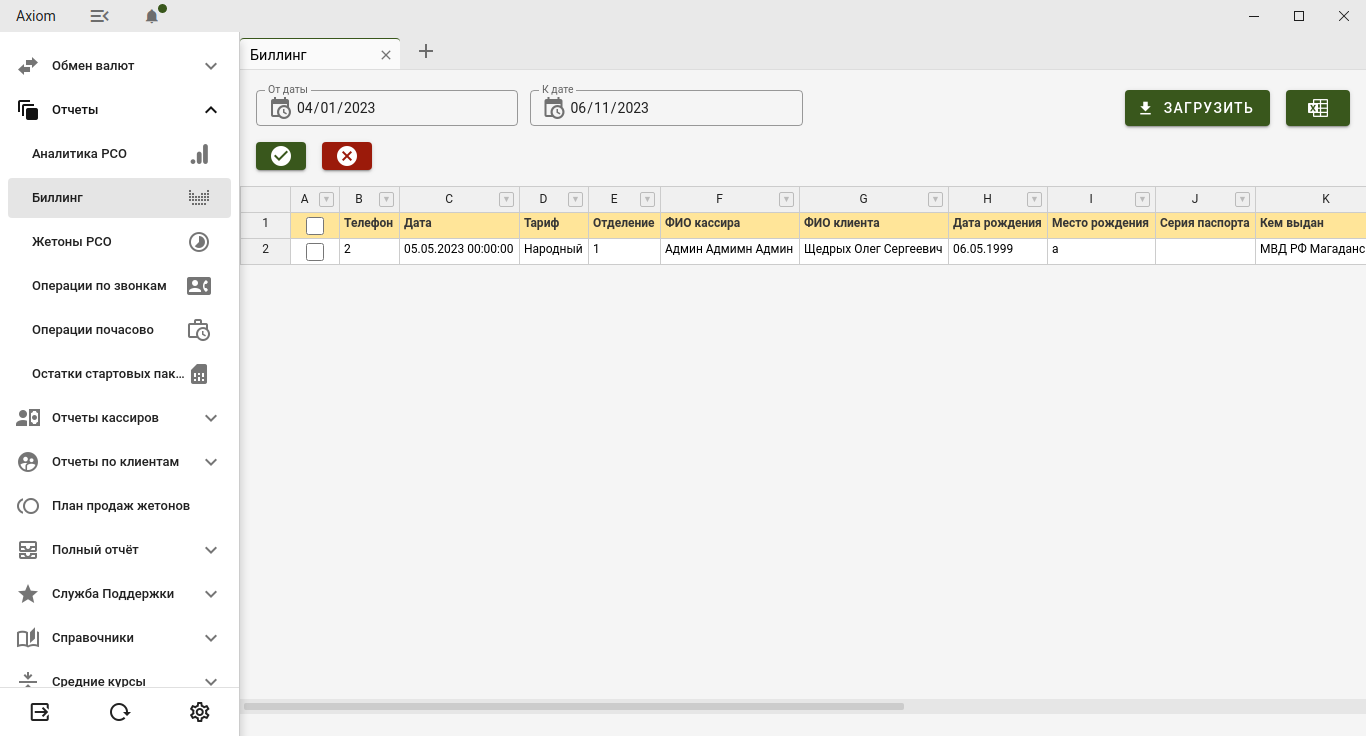Click the Операции почасово clock icon

[x=199, y=330]
